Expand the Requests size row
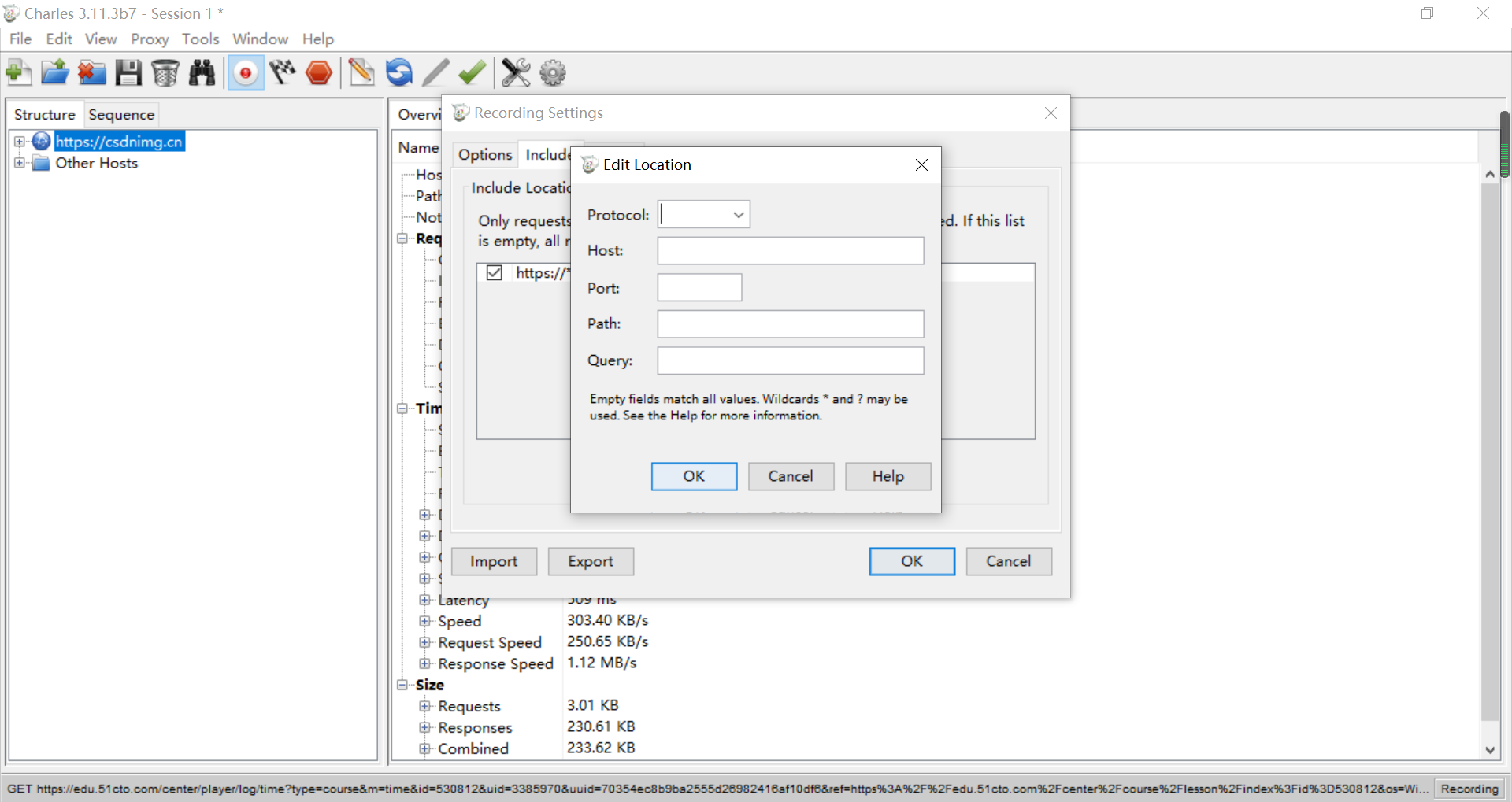Screen dimensions: 1512x802 (x=424, y=706)
